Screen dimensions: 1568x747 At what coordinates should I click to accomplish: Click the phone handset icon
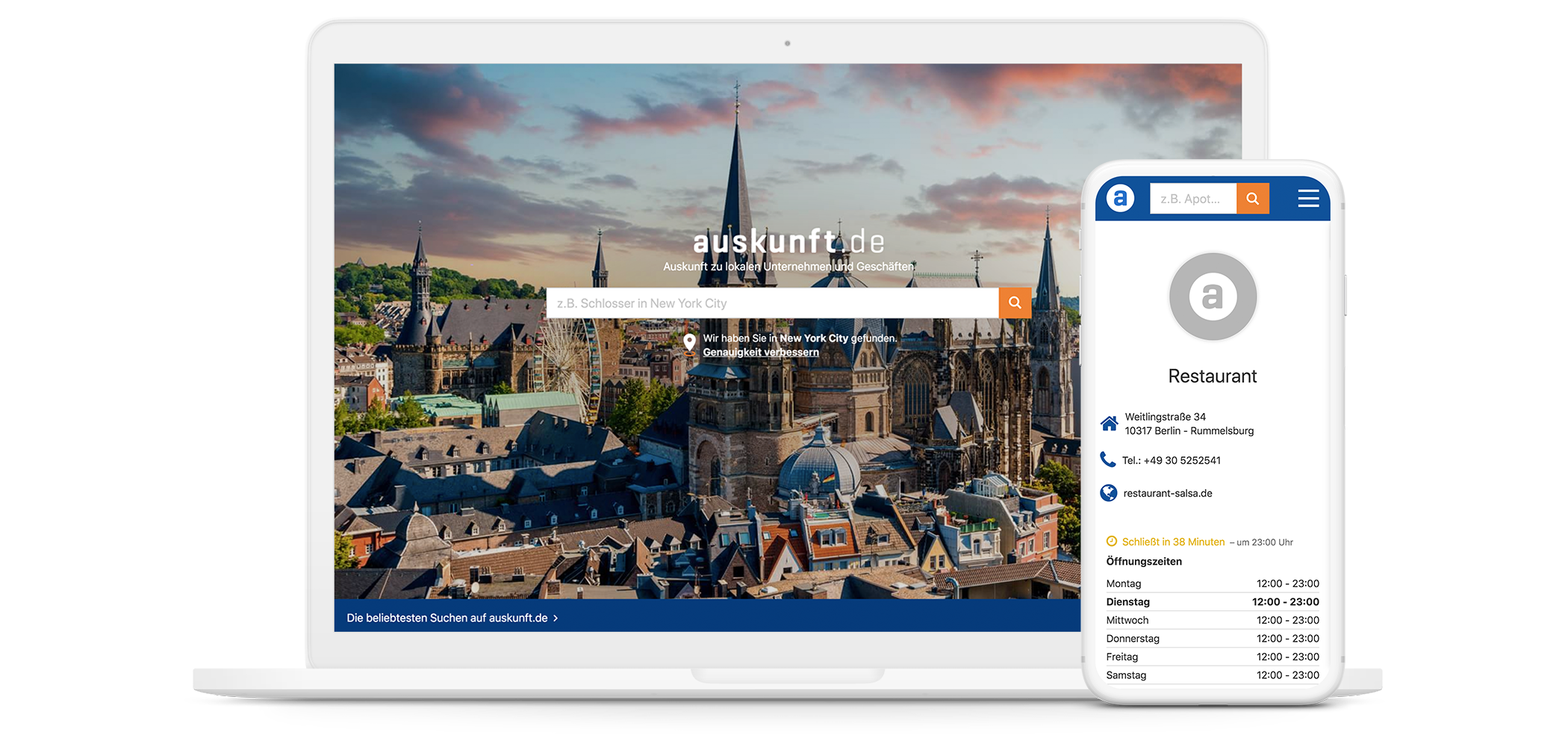(x=1108, y=459)
